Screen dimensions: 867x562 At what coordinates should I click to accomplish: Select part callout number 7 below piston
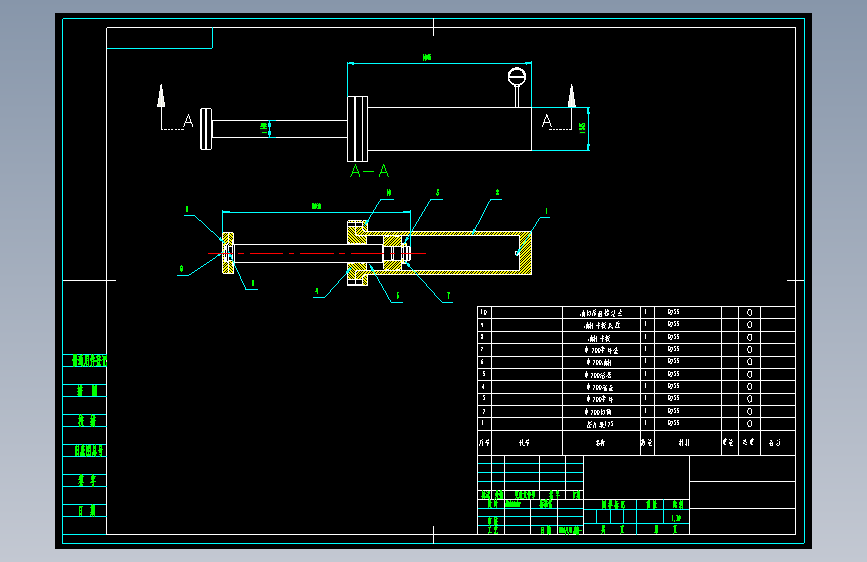point(448,296)
